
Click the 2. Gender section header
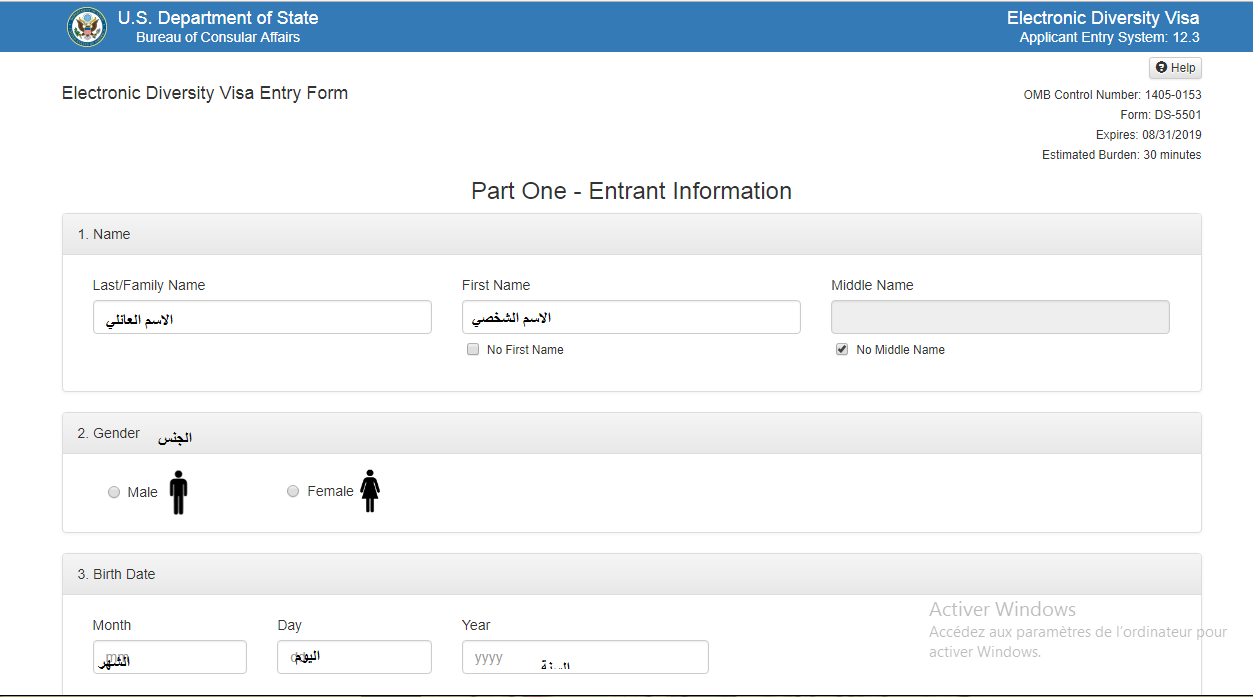[109, 433]
